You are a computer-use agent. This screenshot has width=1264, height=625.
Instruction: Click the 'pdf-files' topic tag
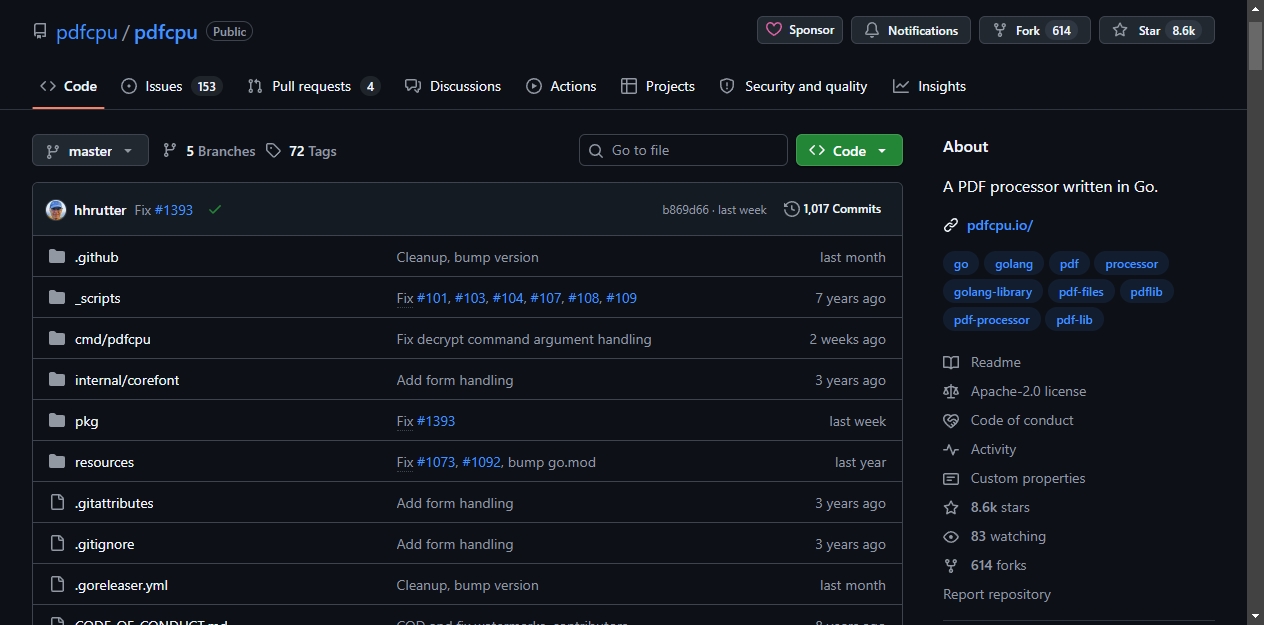(x=1081, y=292)
